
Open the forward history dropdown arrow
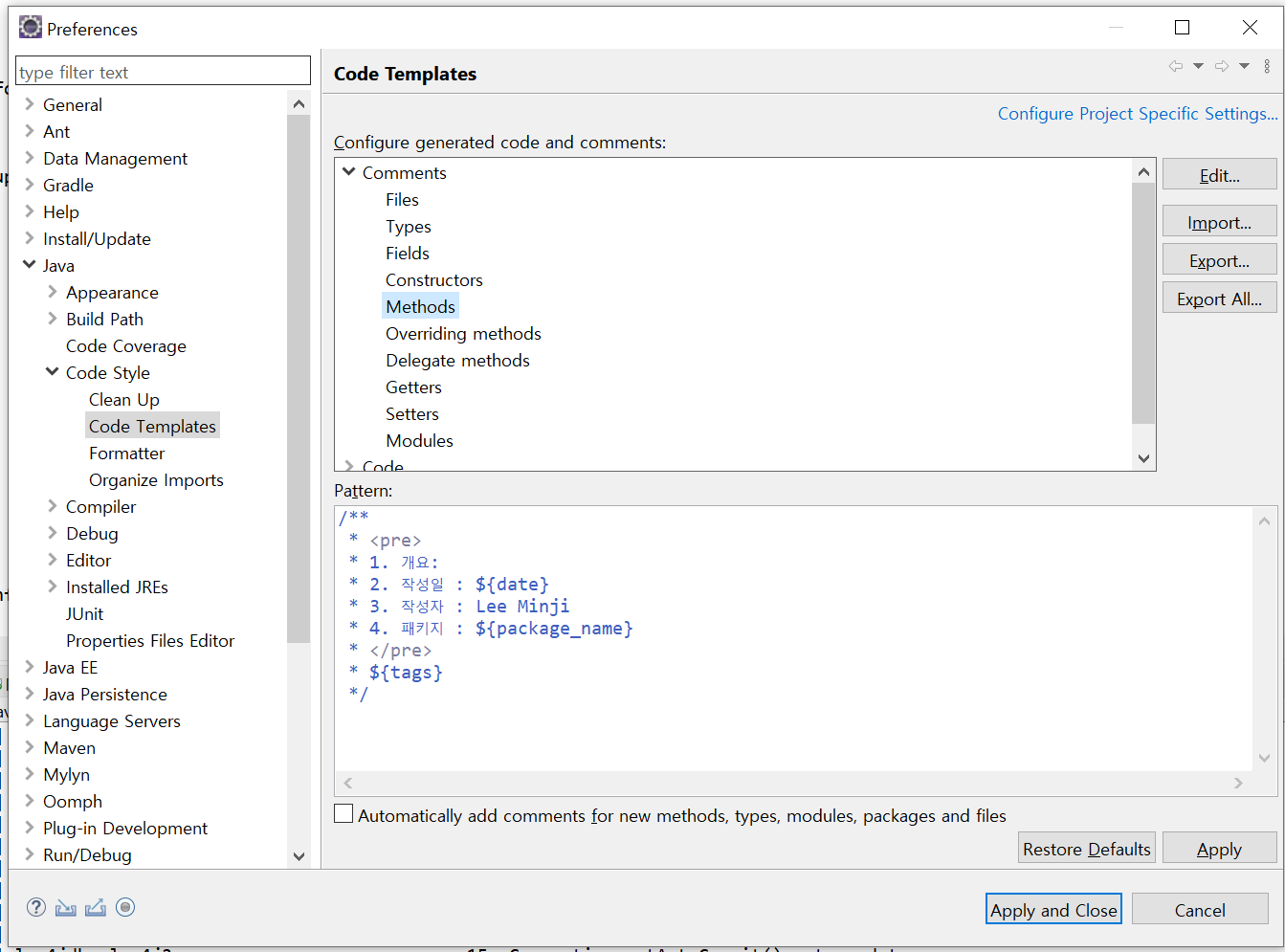[1244, 66]
